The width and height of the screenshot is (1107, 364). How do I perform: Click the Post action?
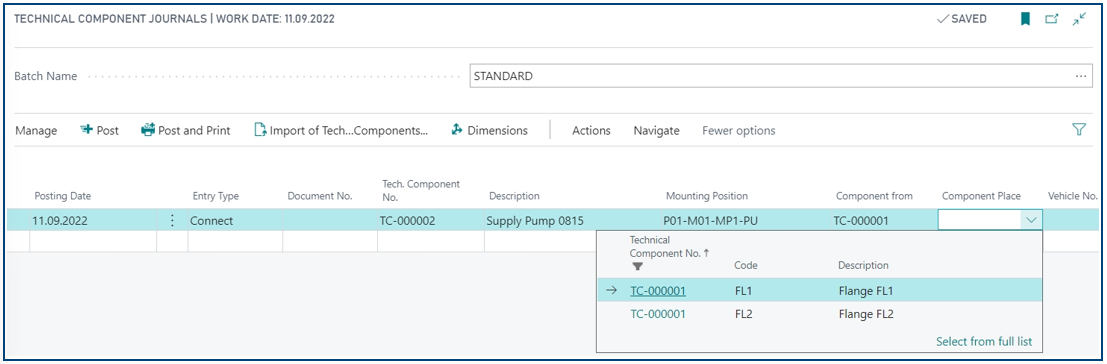pyautogui.click(x=100, y=131)
